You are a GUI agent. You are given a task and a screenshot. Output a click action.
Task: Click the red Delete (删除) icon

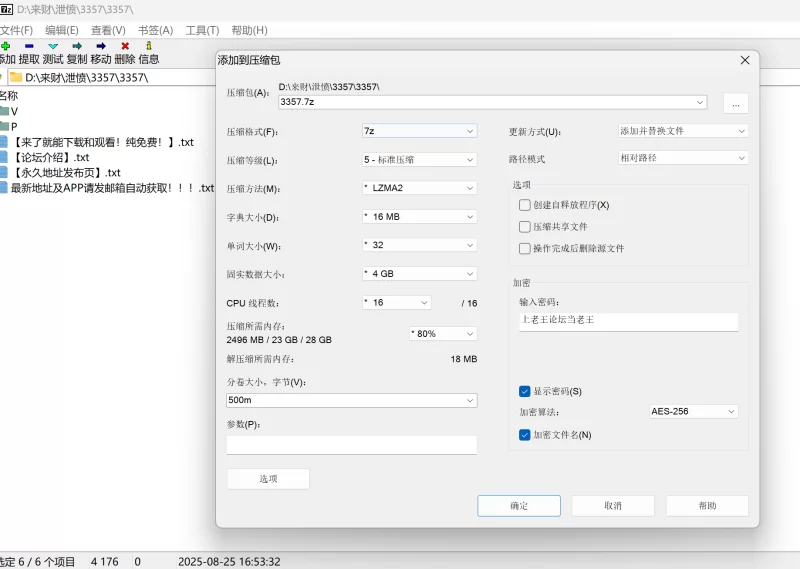pos(125,46)
